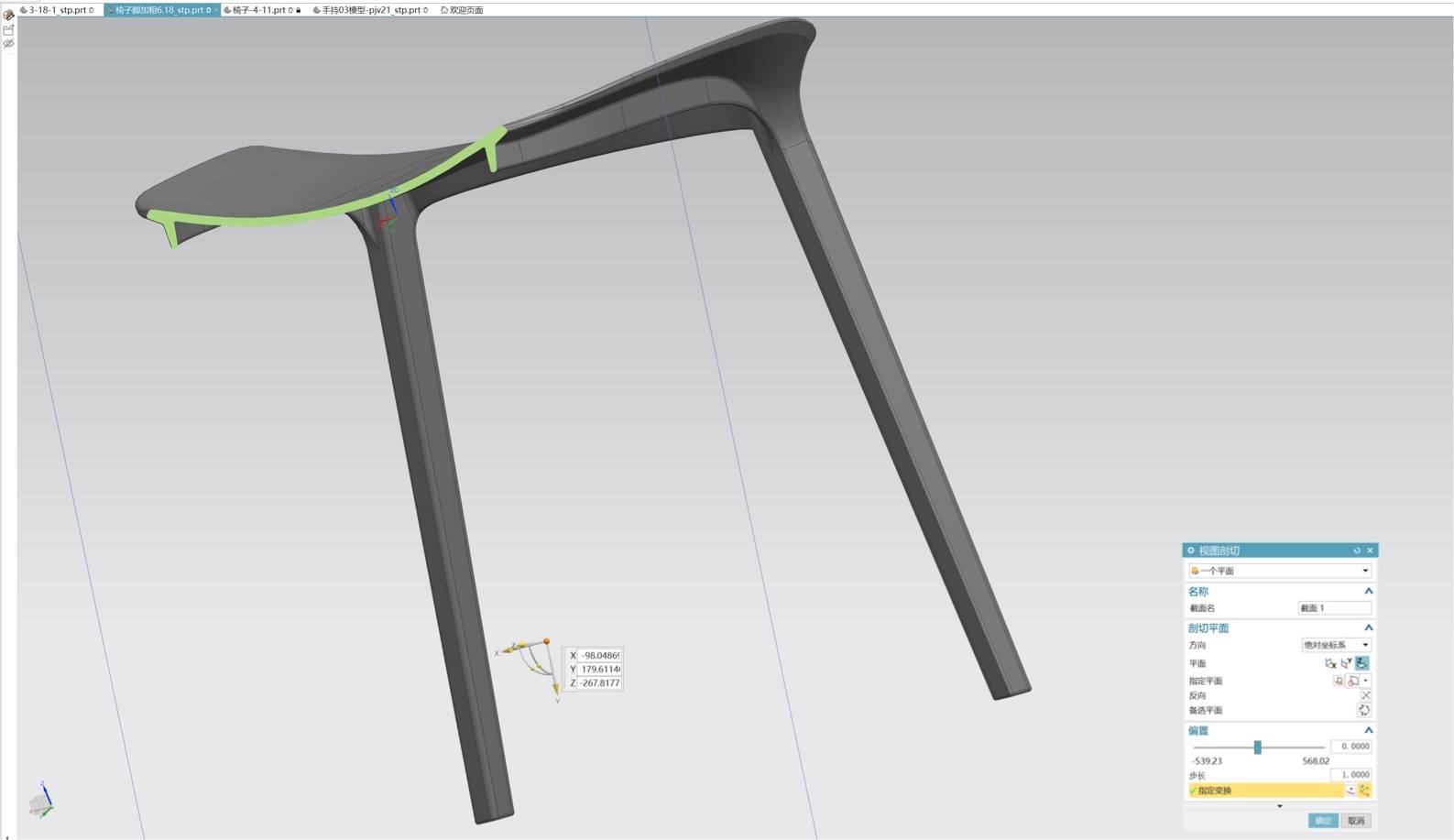The width and height of the screenshot is (1454, 840).
Task: Set section plane to Y axis
Action: [x=1346, y=663]
